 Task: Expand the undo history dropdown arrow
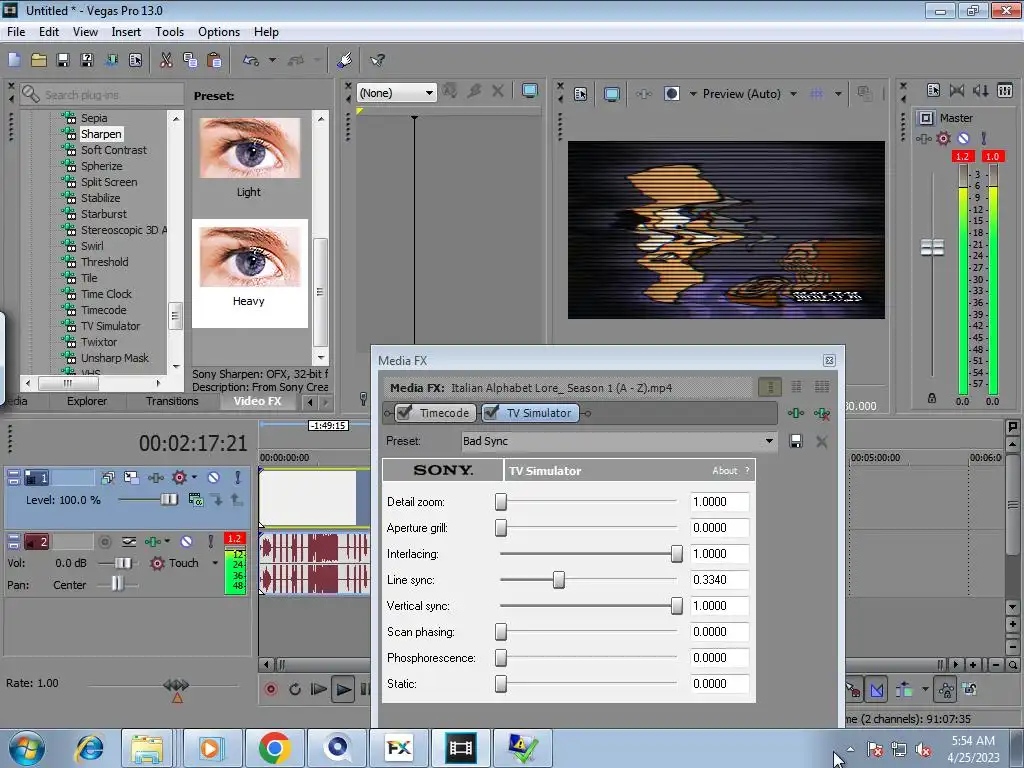click(x=272, y=60)
